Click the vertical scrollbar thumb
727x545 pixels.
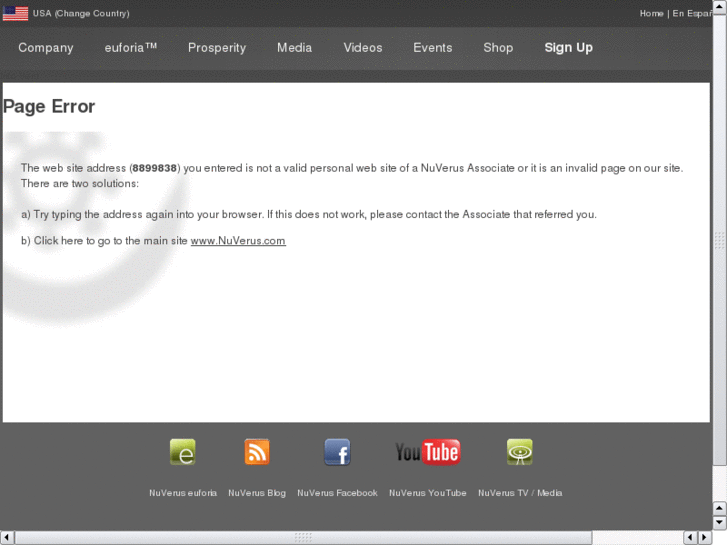pos(720,240)
